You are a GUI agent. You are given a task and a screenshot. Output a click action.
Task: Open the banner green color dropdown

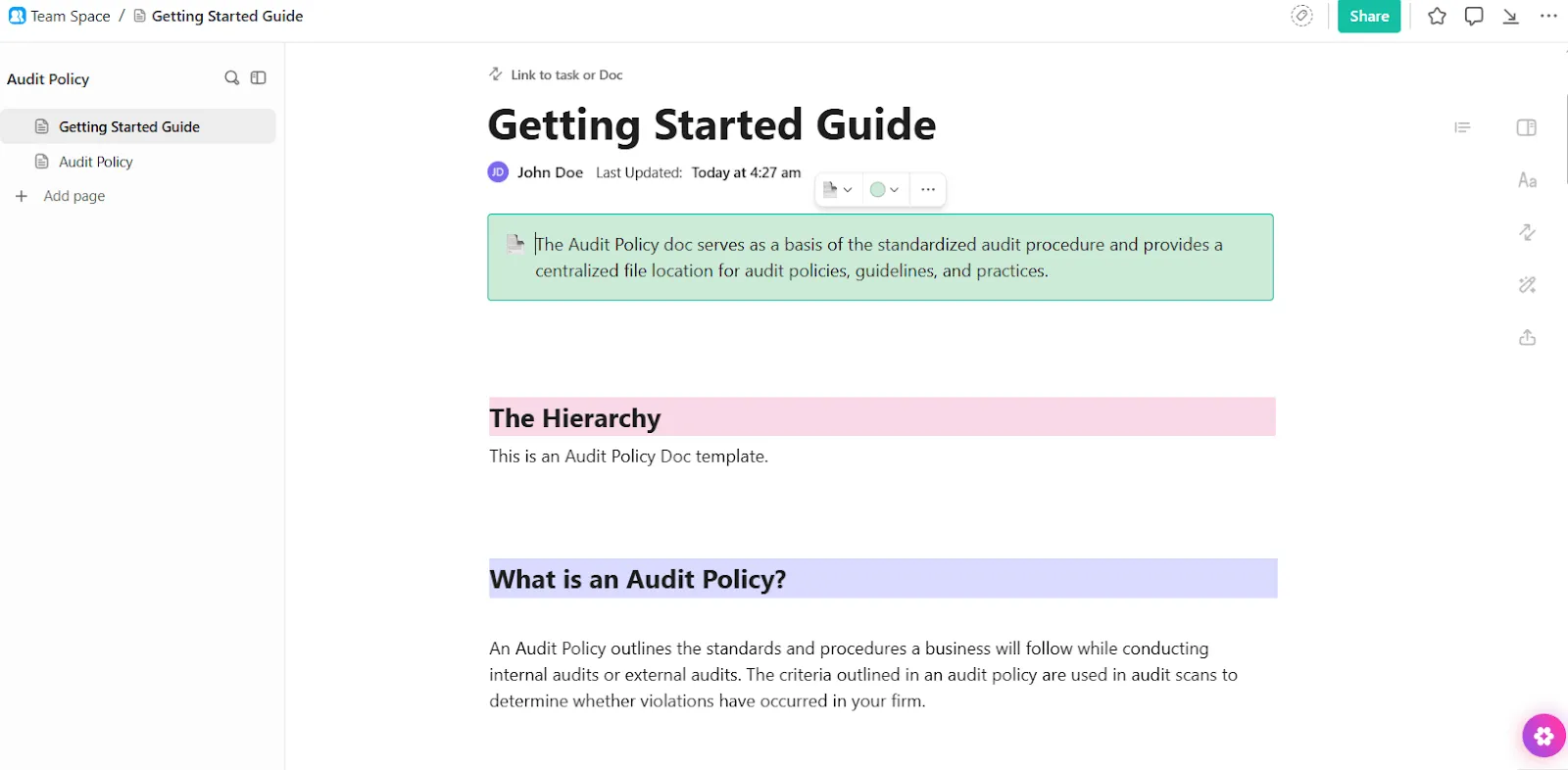[x=885, y=190]
